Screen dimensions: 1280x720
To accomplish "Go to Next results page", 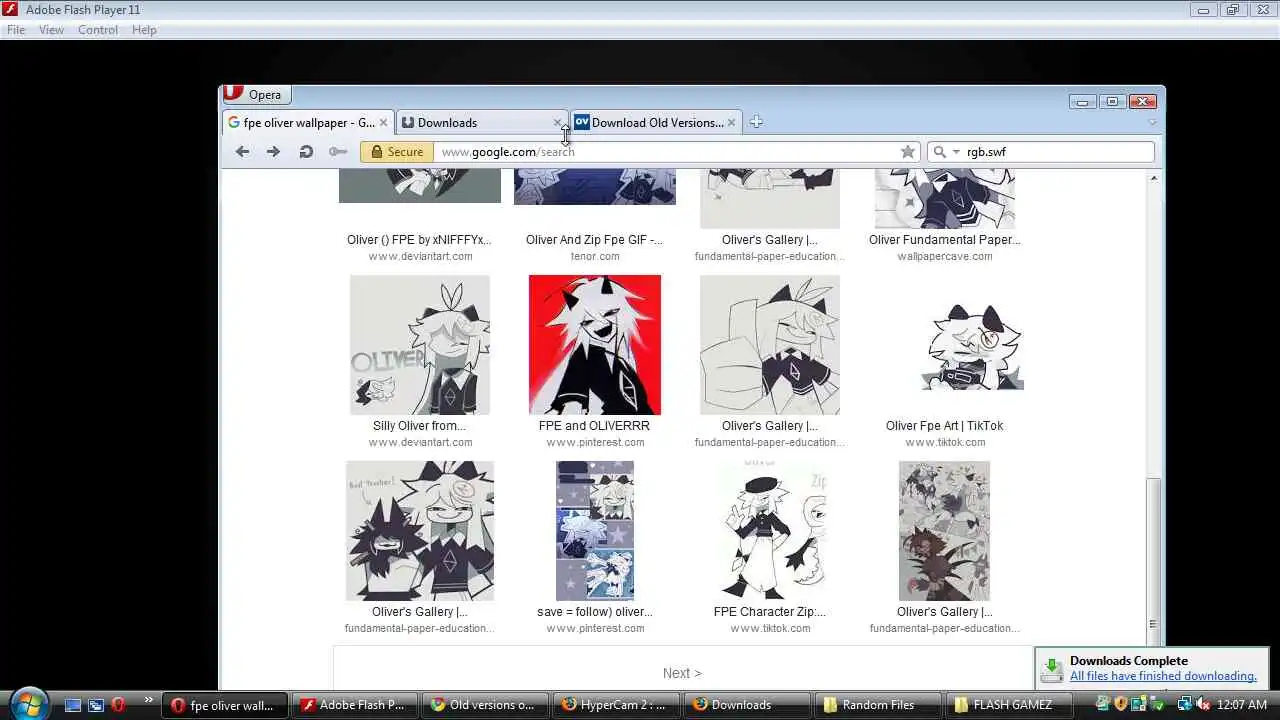I will point(682,673).
